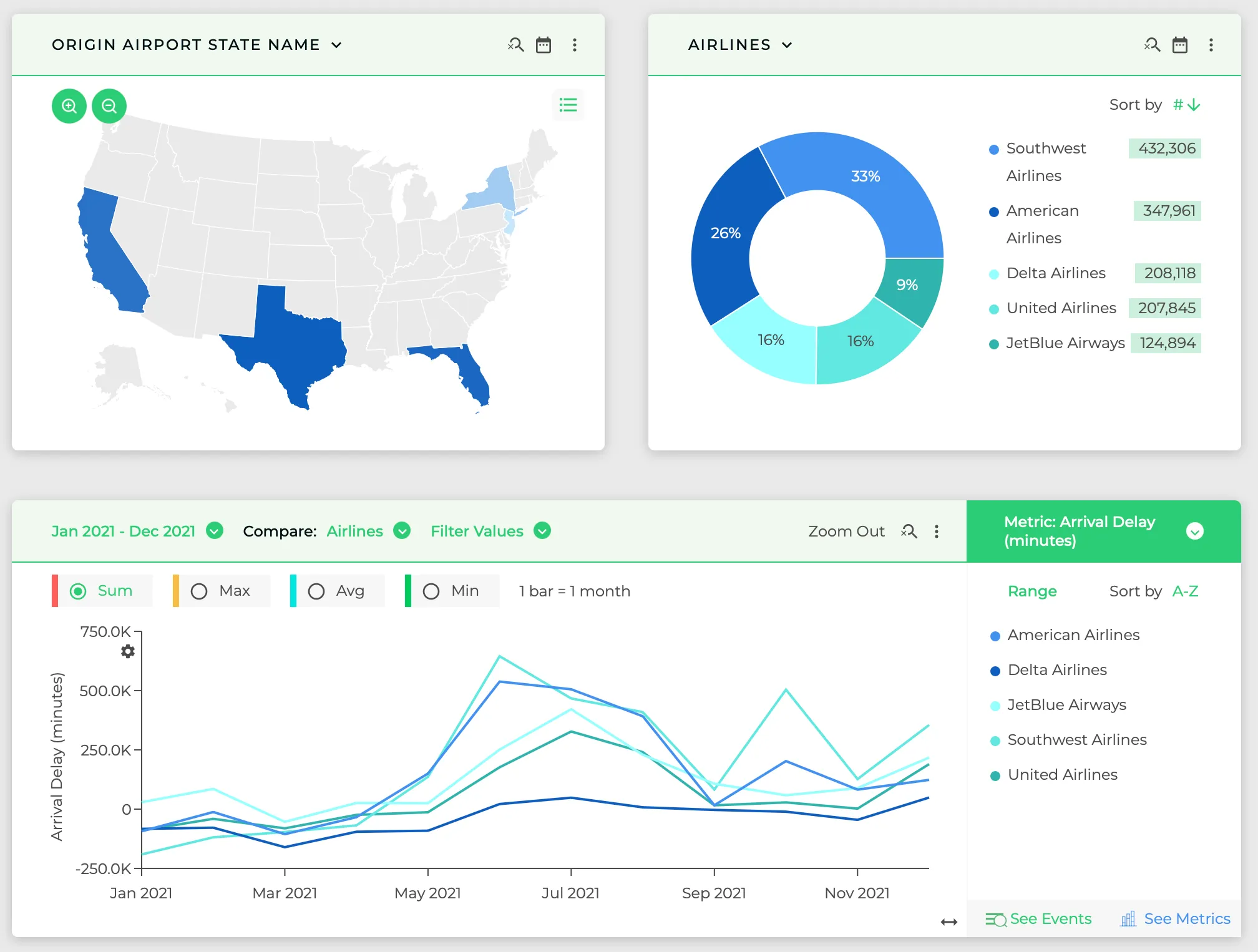The height and width of the screenshot is (952, 1258).
Task: Expand the Origin Airport State Name dropdown
Action: pyautogui.click(x=336, y=45)
